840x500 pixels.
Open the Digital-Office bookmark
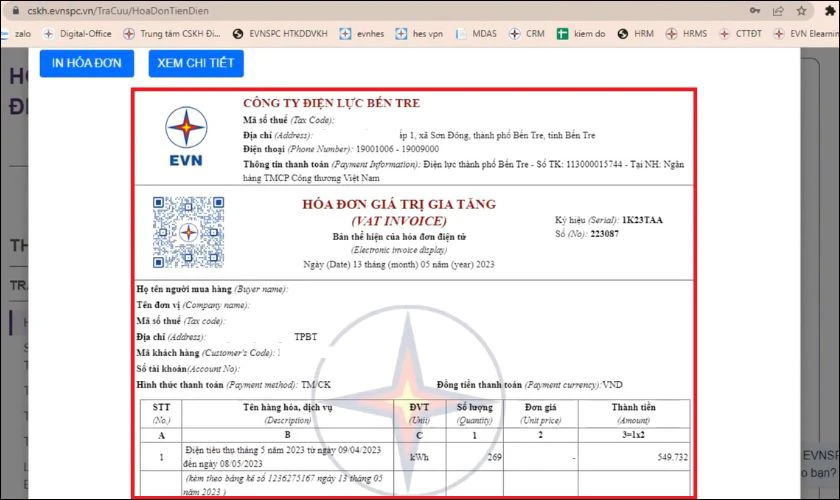tap(78, 34)
